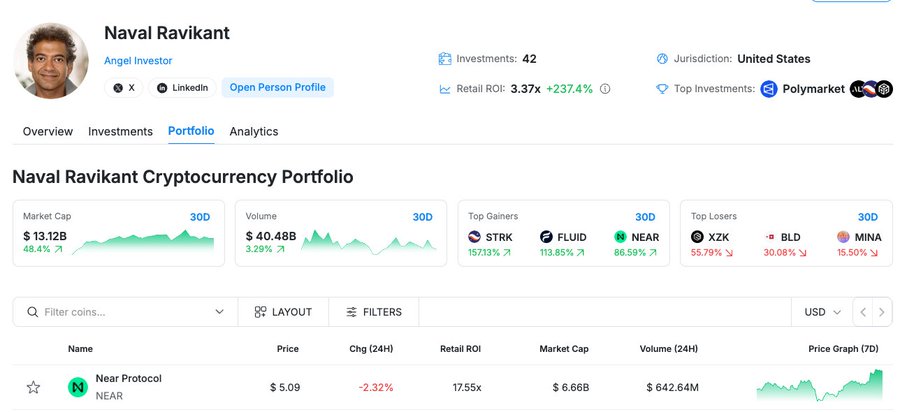This screenshot has width=900, height=412.
Task: Click the Price Graph (7D) header
Action: click(x=843, y=349)
